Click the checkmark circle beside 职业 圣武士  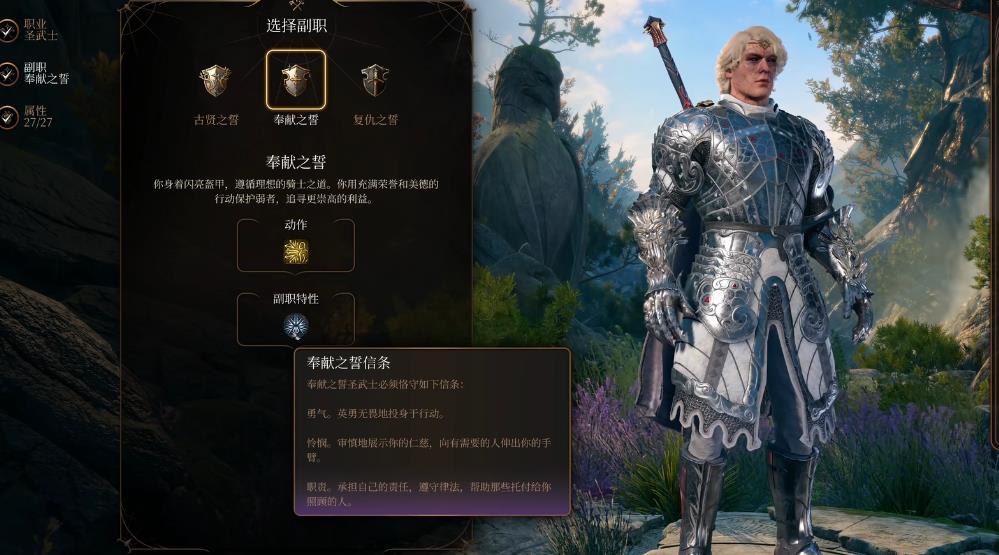[8, 31]
